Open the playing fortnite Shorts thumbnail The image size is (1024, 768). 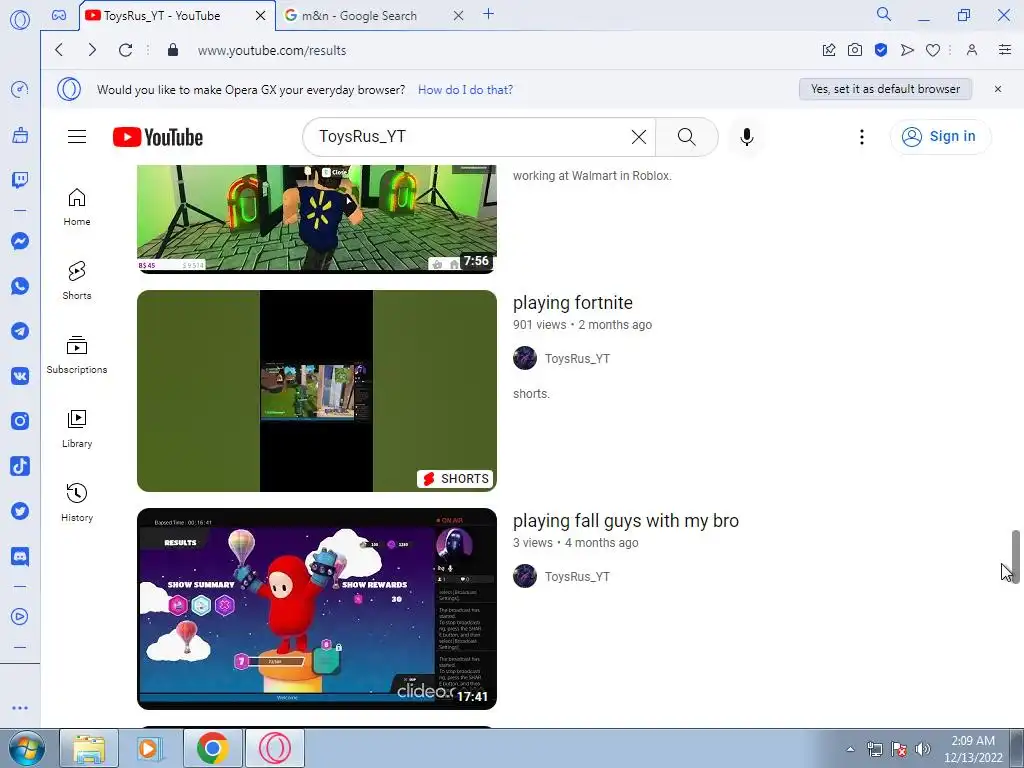[x=317, y=391]
